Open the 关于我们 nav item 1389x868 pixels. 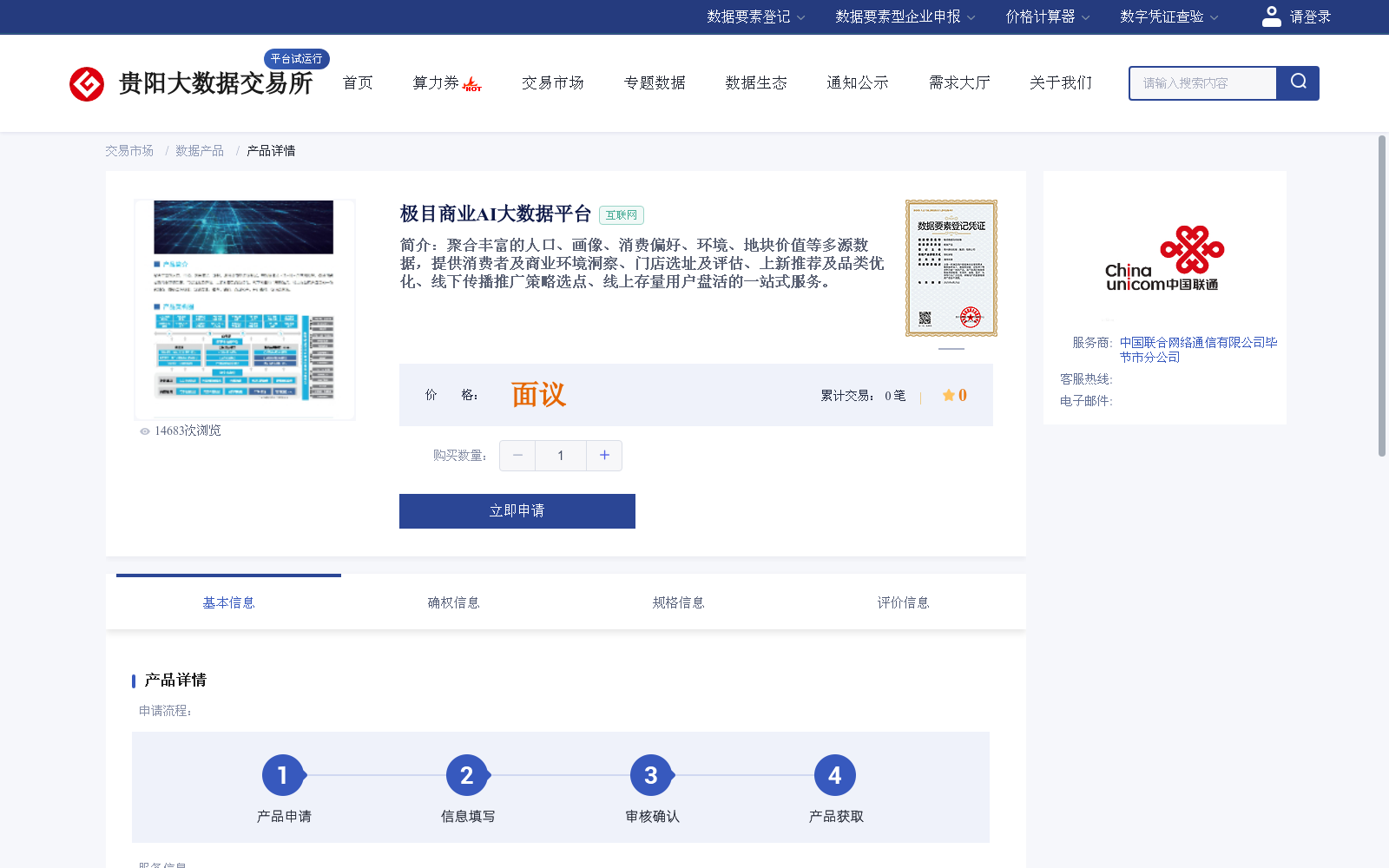coord(1061,82)
